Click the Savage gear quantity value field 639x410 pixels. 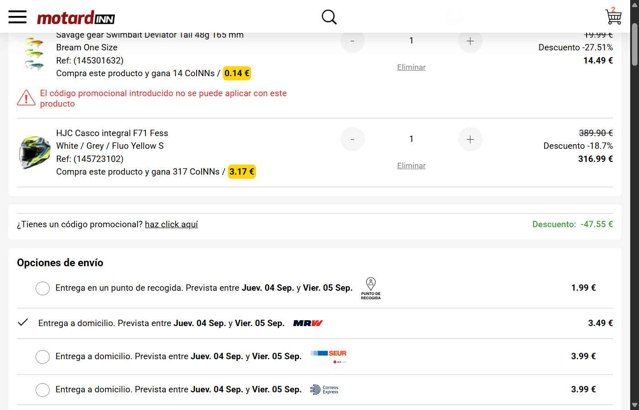click(x=411, y=41)
